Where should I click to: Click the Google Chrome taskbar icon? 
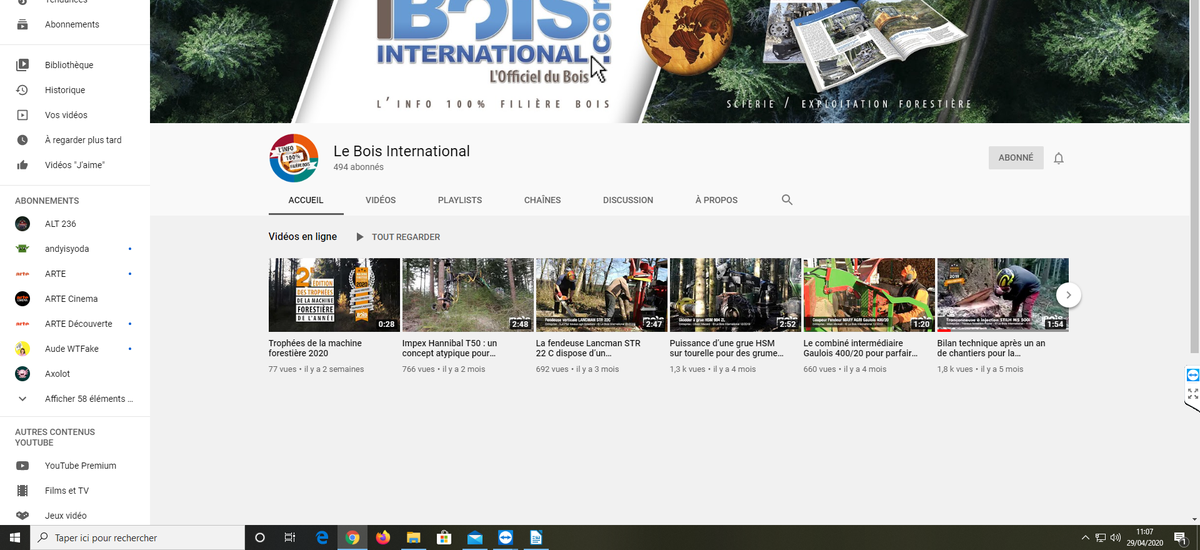tap(352, 538)
